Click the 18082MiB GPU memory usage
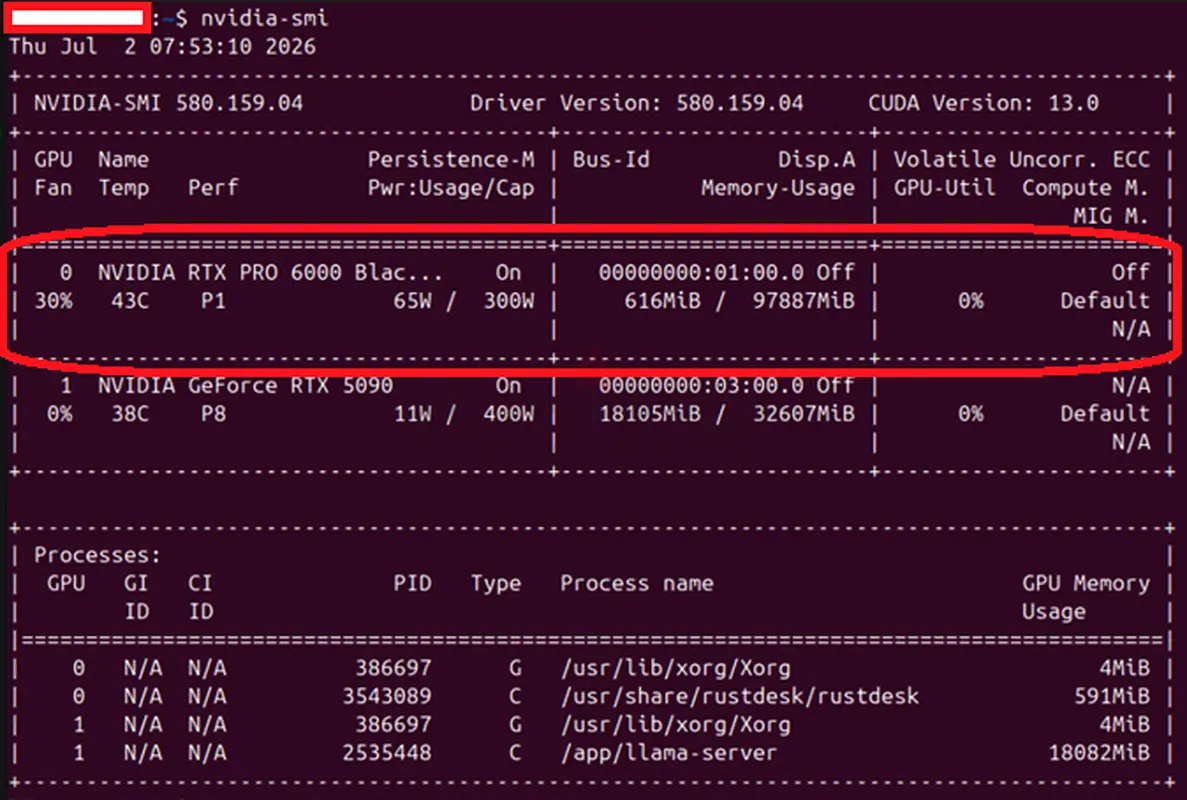This screenshot has height=800, width=1187. (x=1099, y=754)
